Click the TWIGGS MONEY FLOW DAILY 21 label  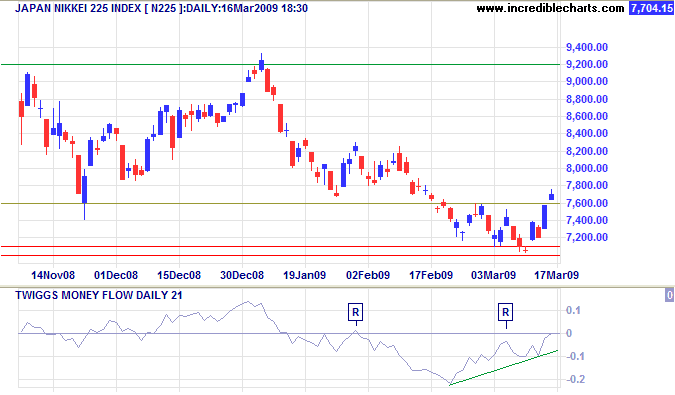coord(99,295)
